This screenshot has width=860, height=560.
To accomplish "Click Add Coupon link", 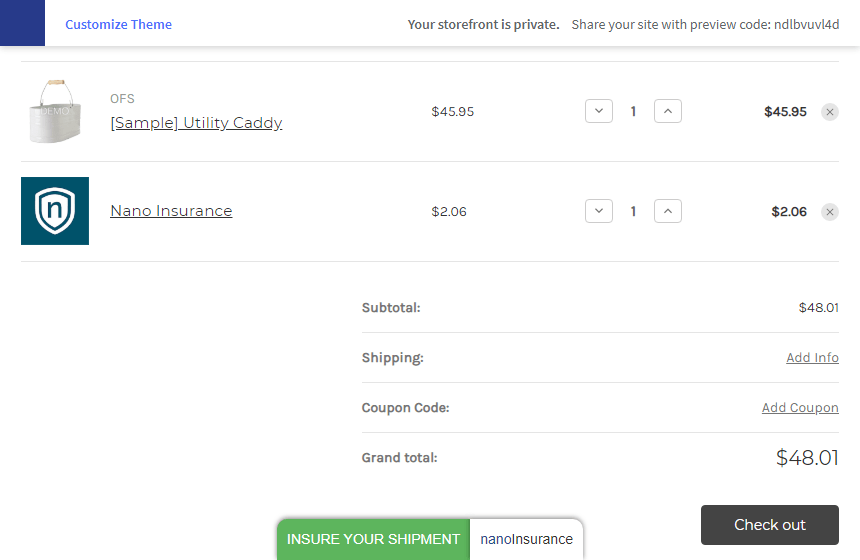I will (x=800, y=408).
